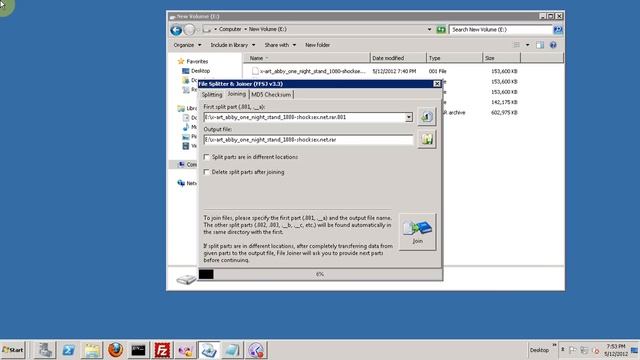Click the Desktop toolbar label in taskbar
Image resolution: width=640 pixels, height=360 pixels.
pyautogui.click(x=539, y=350)
